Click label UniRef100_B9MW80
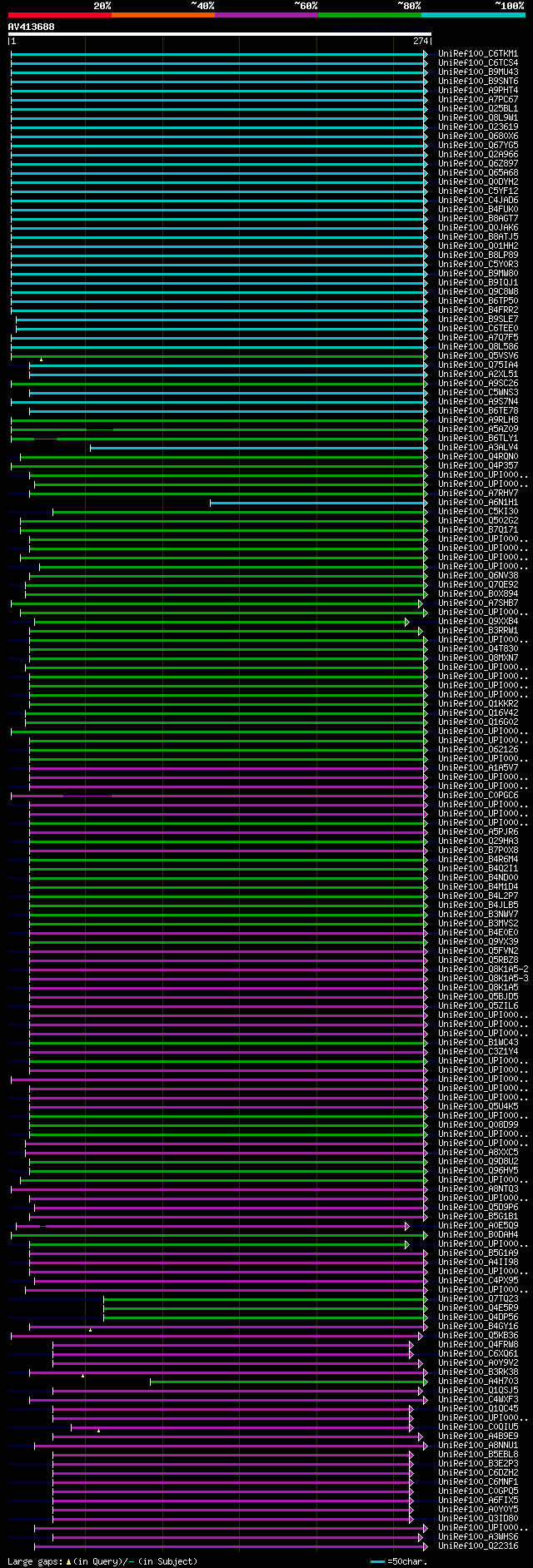Viewport: 533px width, 1568px height. pos(478,274)
